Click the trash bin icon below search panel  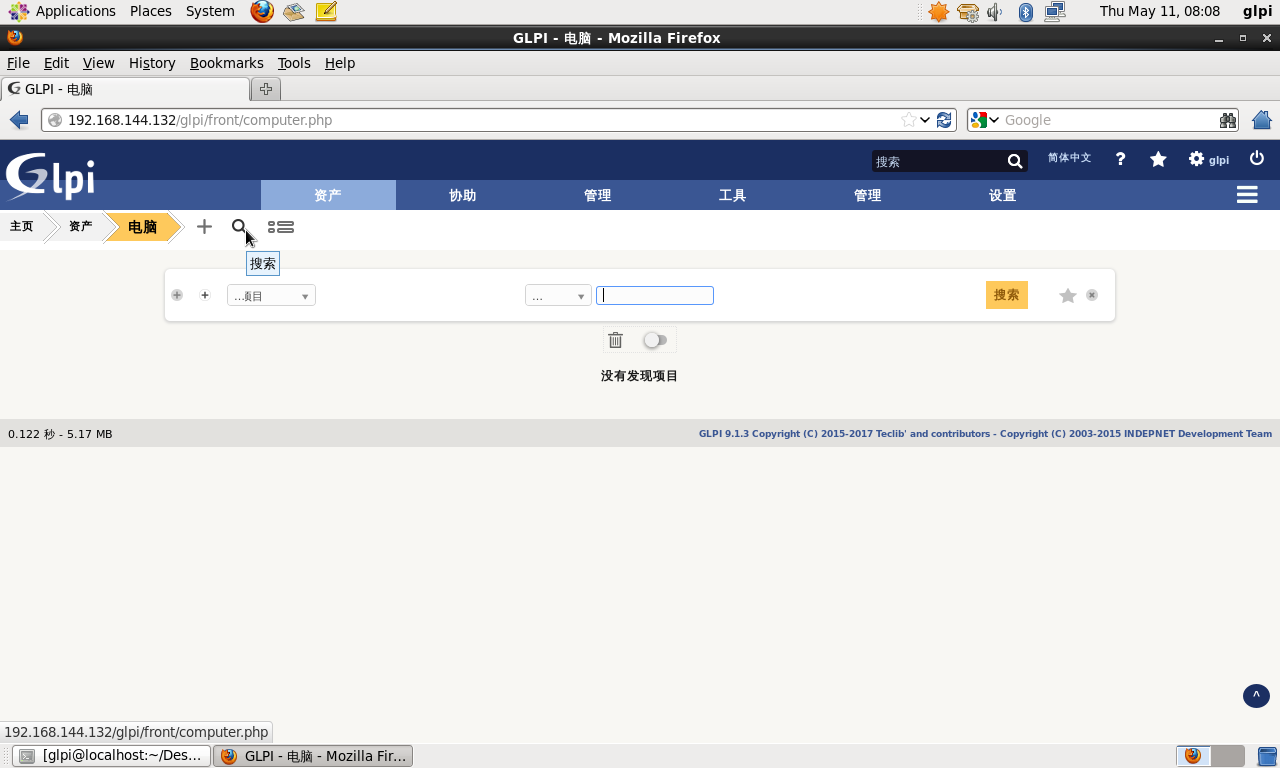point(615,340)
